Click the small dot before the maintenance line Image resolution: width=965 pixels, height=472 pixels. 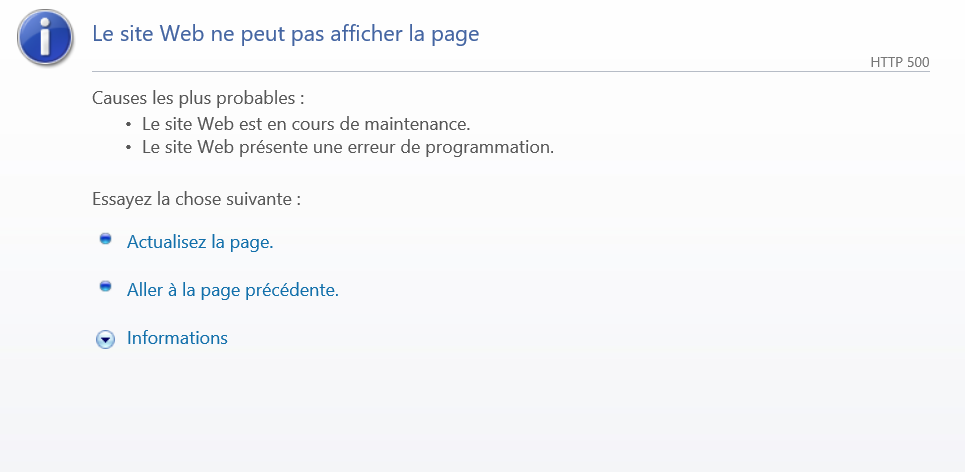(129, 125)
